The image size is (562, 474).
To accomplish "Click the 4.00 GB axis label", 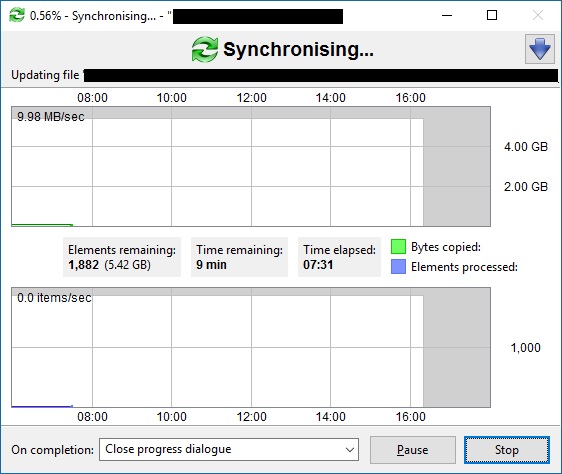I will 526,147.
